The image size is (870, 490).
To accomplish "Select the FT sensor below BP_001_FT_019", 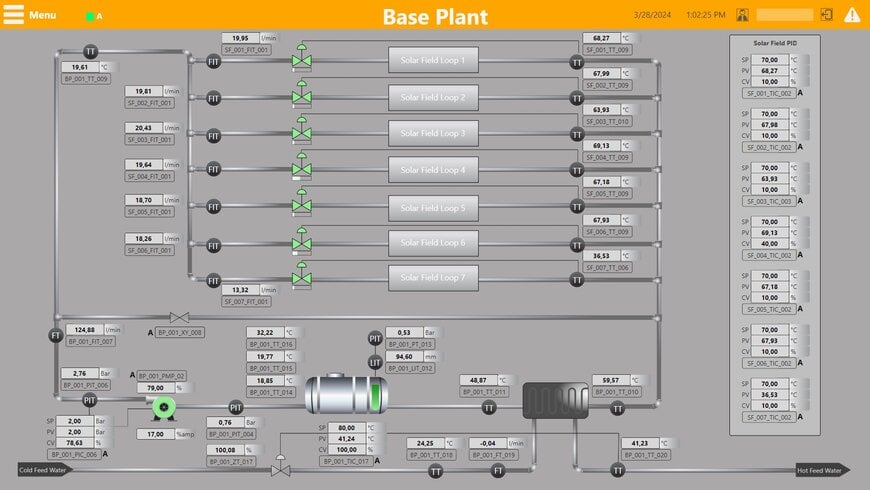I will click(498, 471).
